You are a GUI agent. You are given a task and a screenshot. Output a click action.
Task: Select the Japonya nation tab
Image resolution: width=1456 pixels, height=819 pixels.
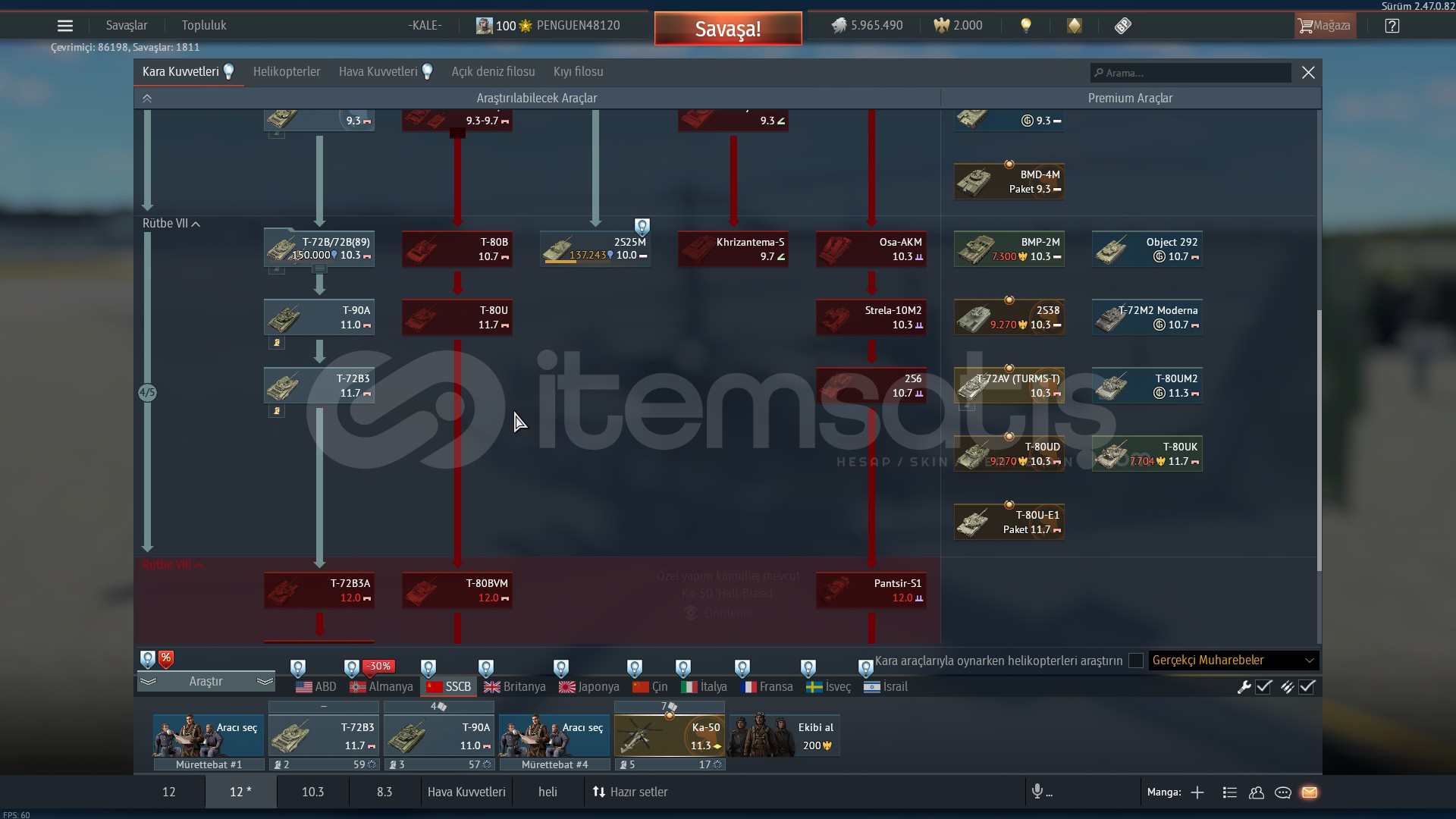point(589,687)
